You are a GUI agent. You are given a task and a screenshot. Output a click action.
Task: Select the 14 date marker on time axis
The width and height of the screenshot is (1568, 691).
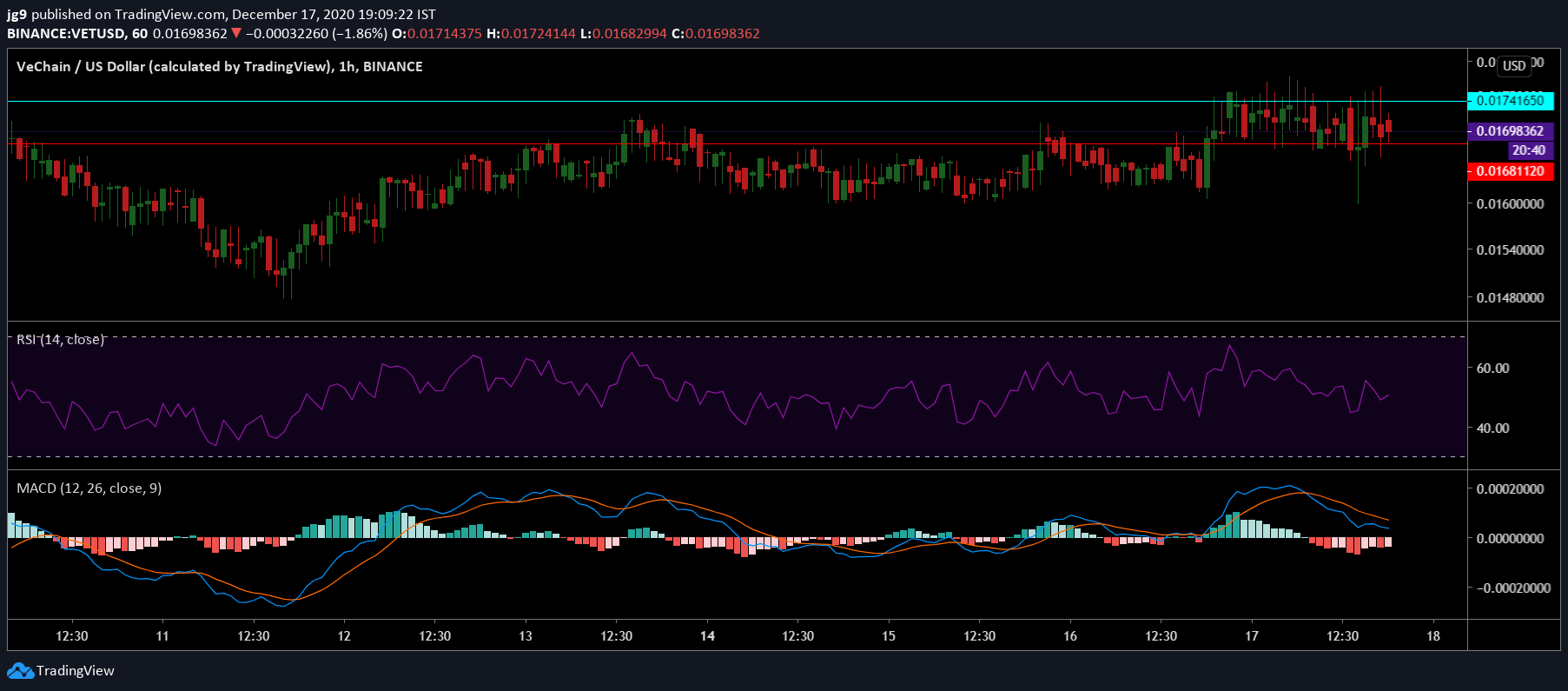click(707, 636)
